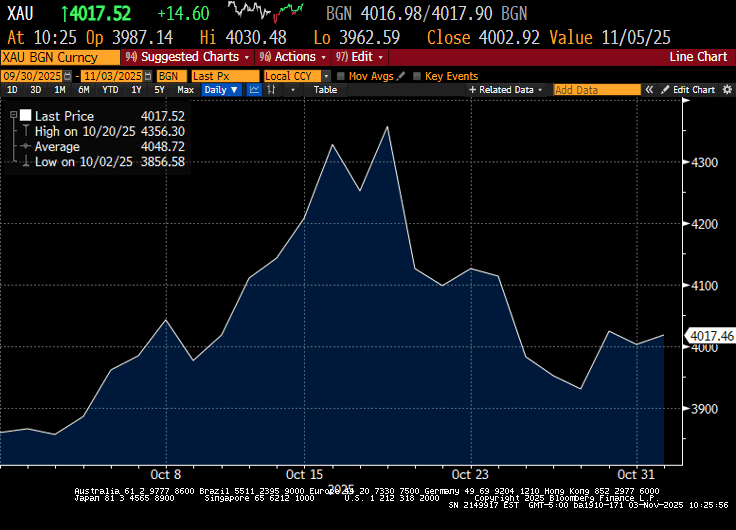The height and width of the screenshot is (530, 736).
Task: Select the 1Y time range
Action: point(136,90)
